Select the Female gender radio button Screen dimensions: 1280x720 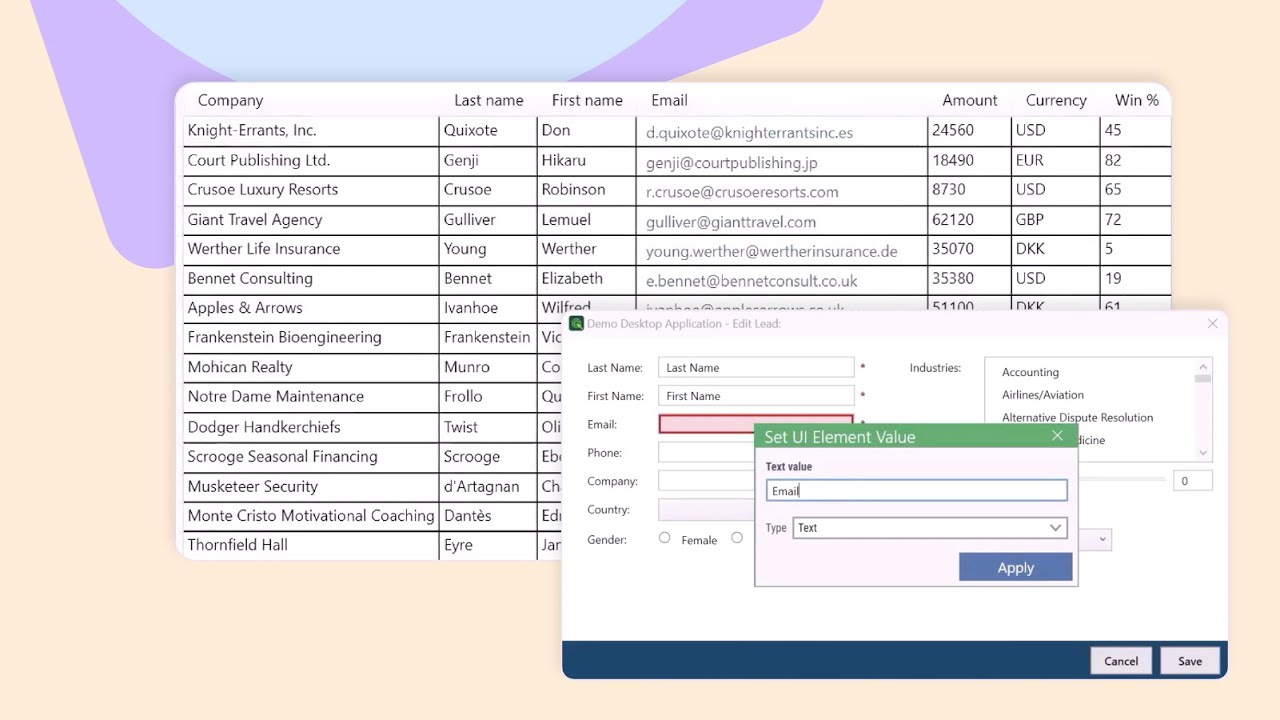(664, 538)
